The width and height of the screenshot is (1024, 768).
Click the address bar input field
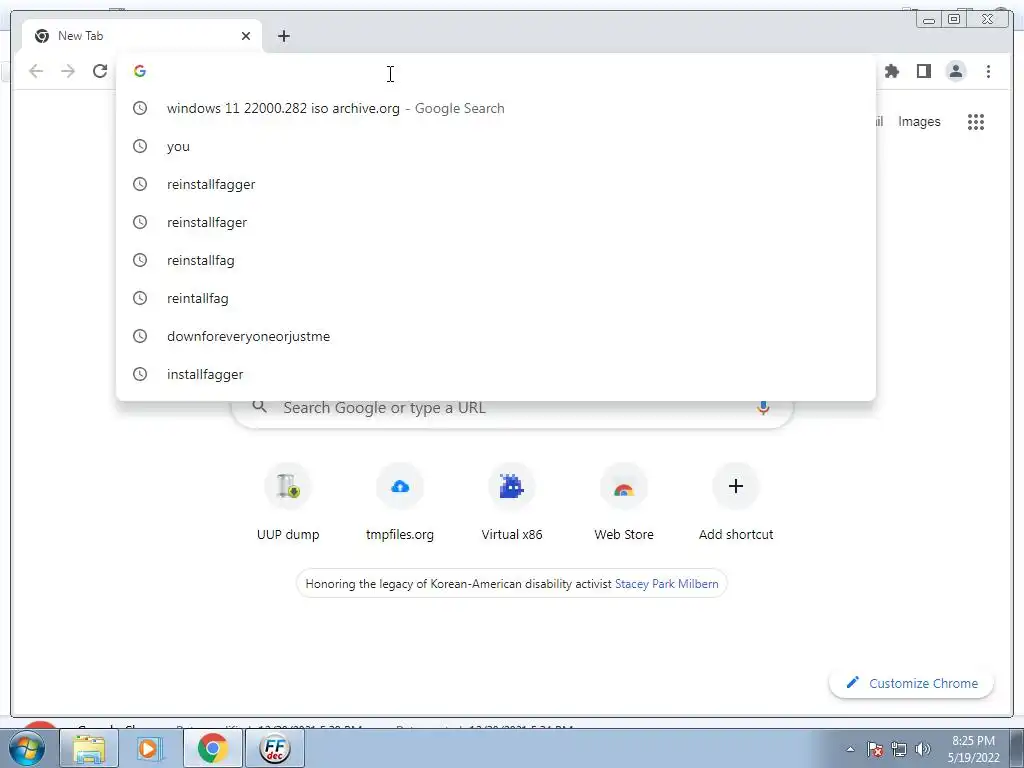click(496, 71)
